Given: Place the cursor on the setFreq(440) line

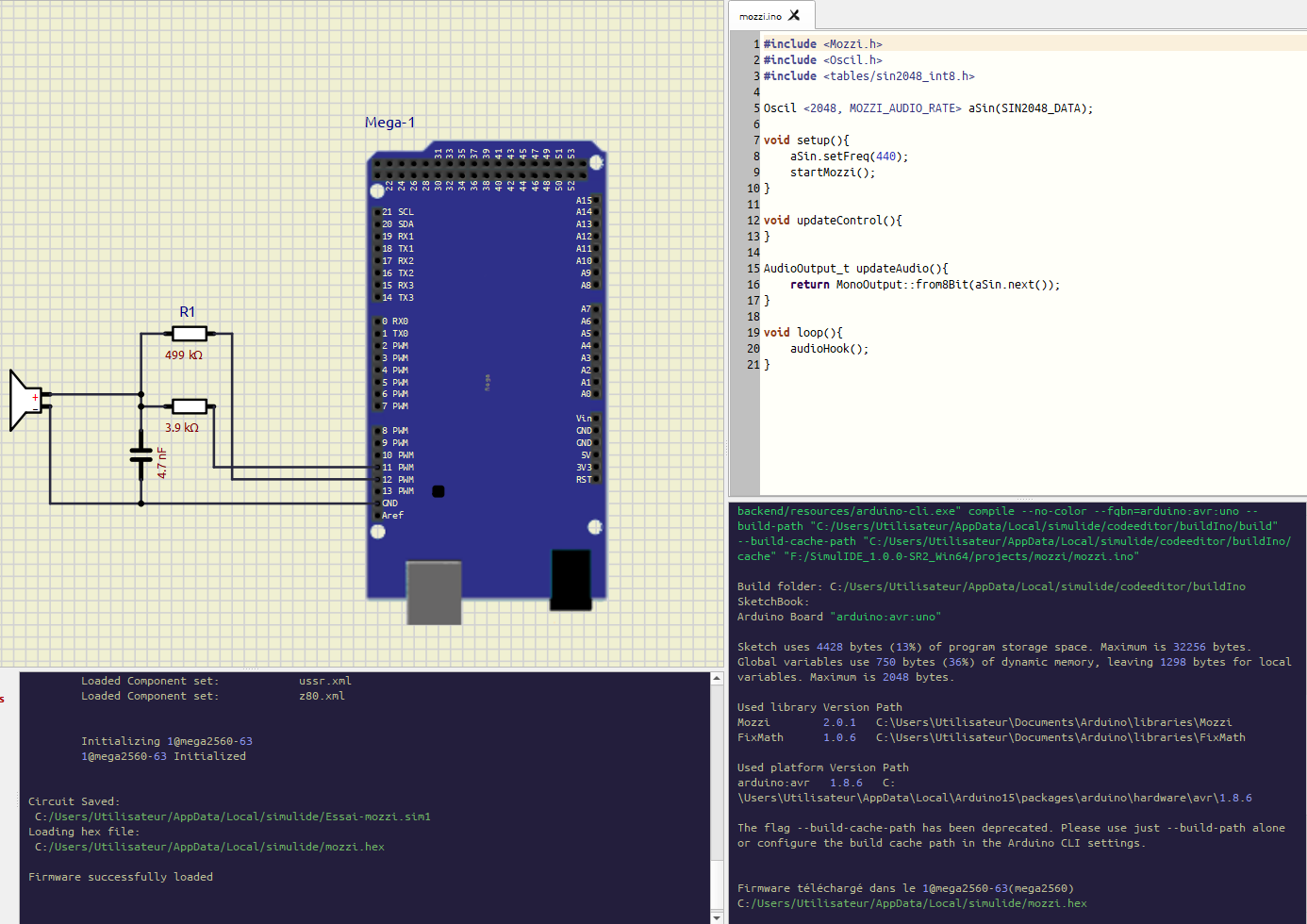Looking at the screenshot, I should pos(849,157).
